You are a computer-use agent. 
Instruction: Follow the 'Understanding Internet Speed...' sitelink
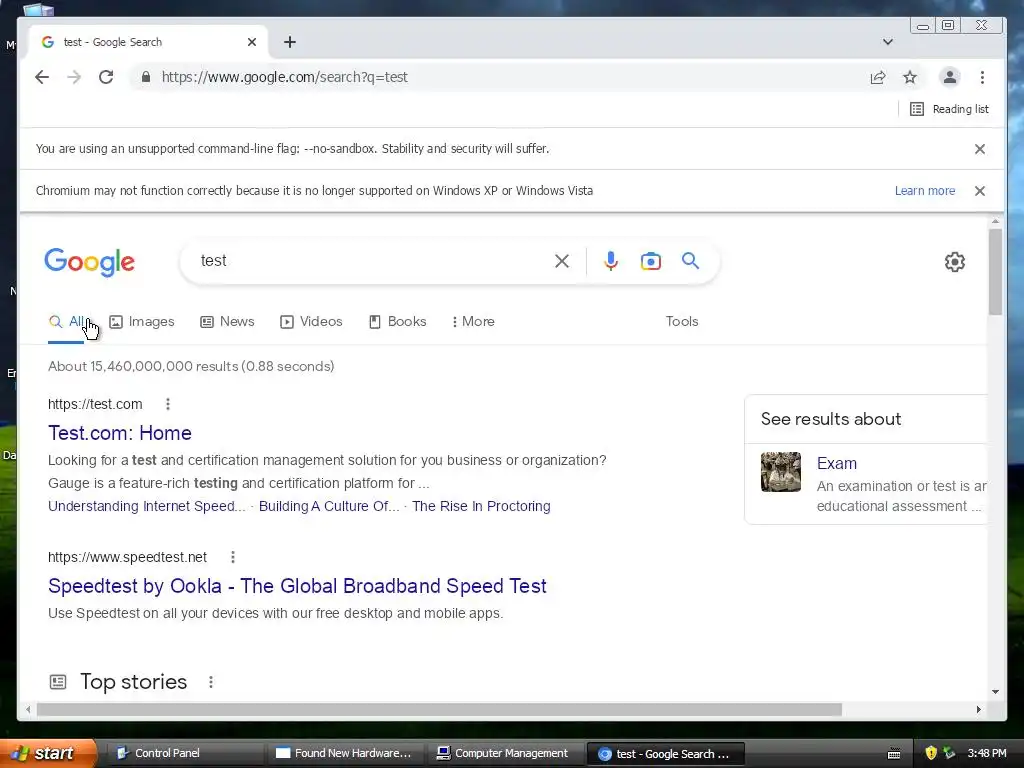coord(146,506)
